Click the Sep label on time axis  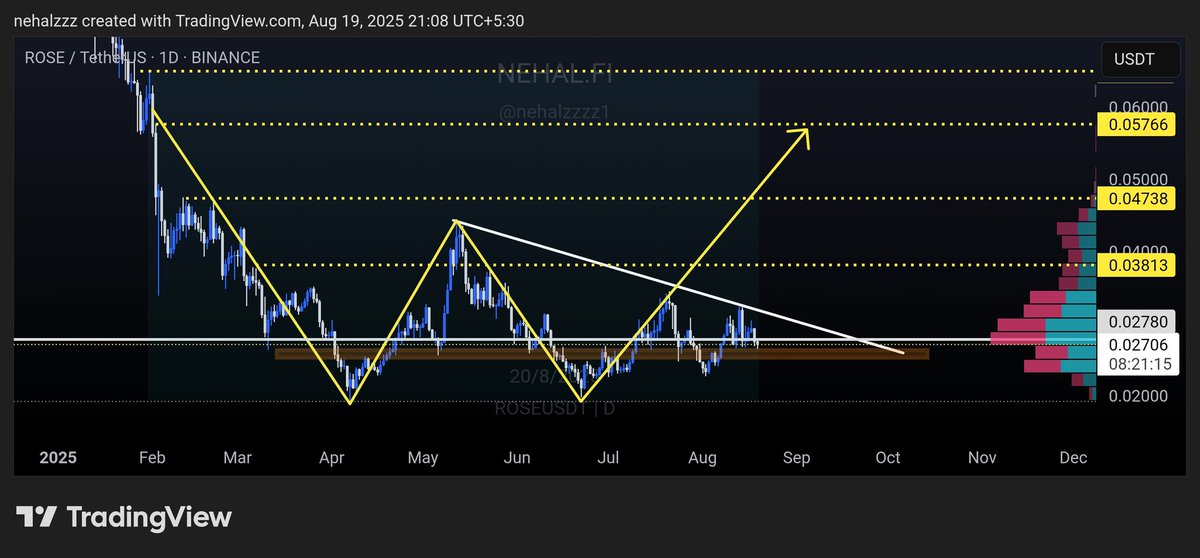796,458
